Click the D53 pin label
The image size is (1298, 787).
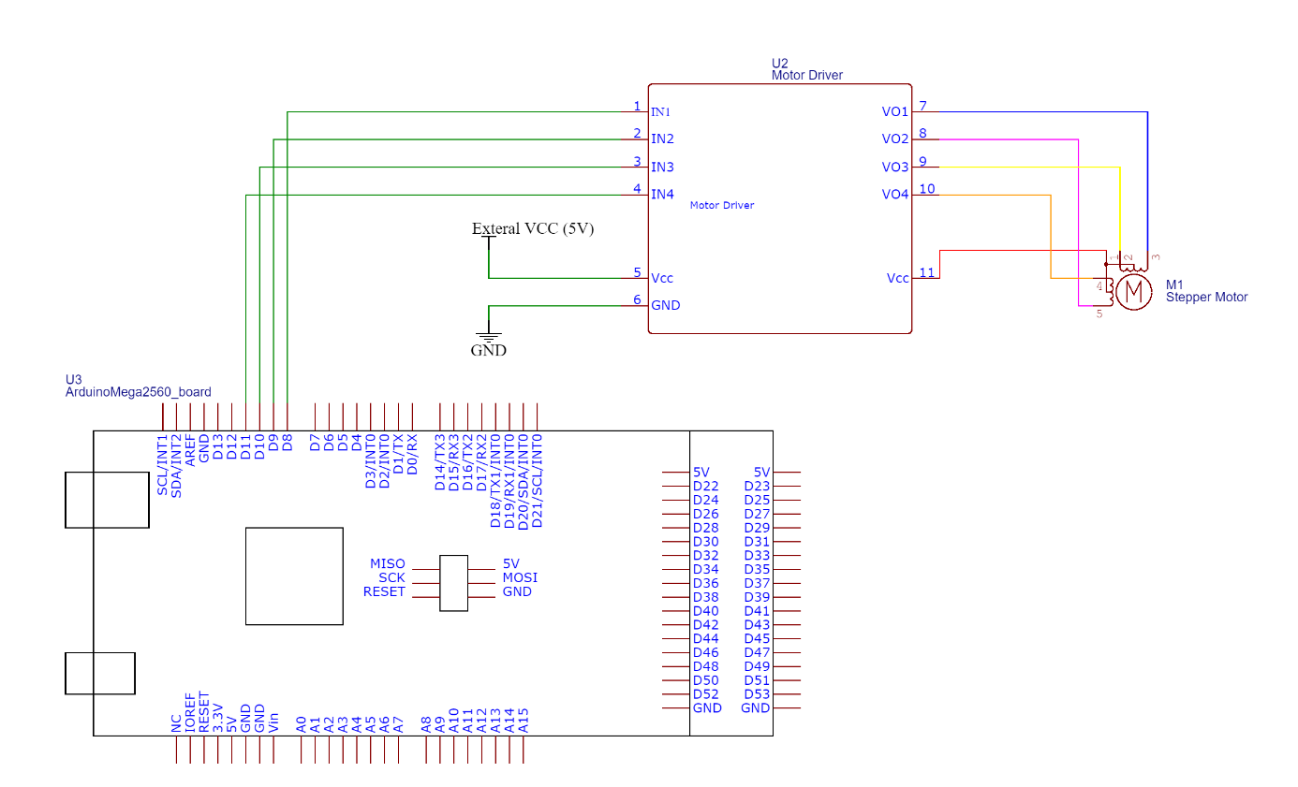pyautogui.click(x=757, y=694)
